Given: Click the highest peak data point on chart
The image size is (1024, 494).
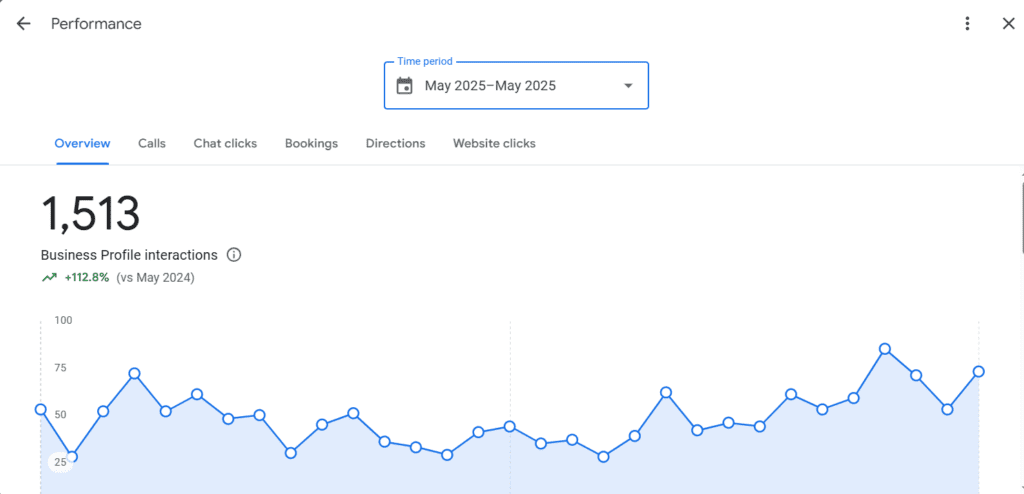Looking at the screenshot, I should tap(885, 349).
